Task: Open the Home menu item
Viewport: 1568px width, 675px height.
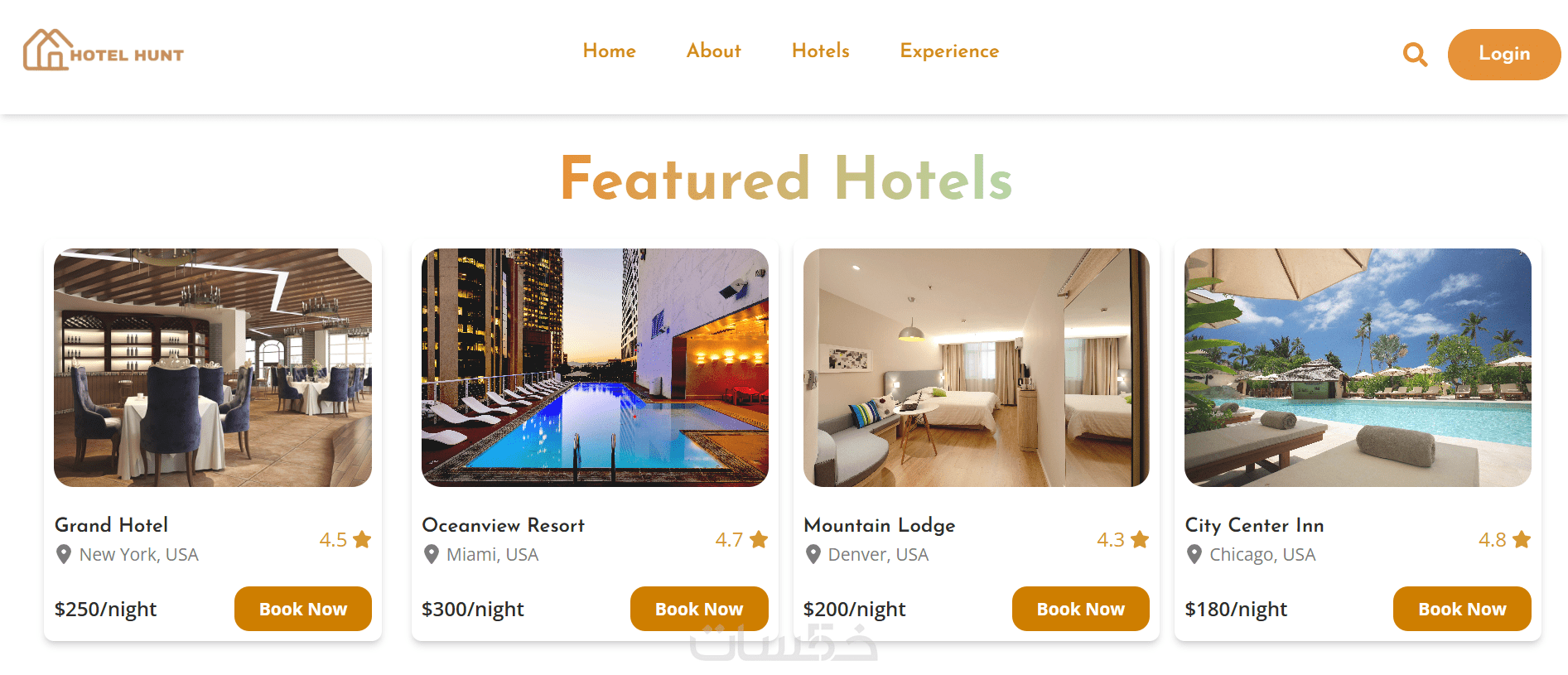Action: [x=609, y=51]
